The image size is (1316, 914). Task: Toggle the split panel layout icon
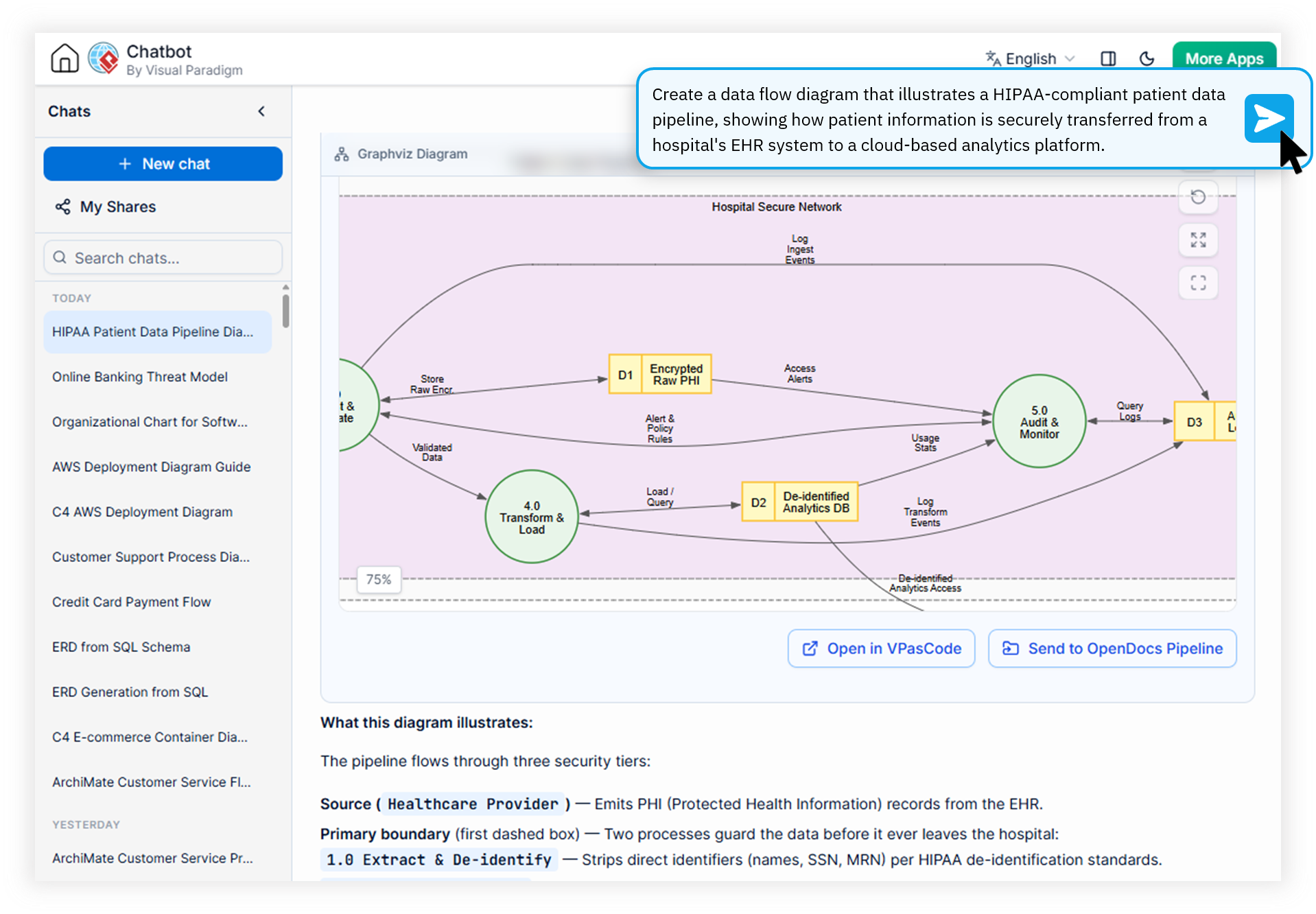point(1107,59)
